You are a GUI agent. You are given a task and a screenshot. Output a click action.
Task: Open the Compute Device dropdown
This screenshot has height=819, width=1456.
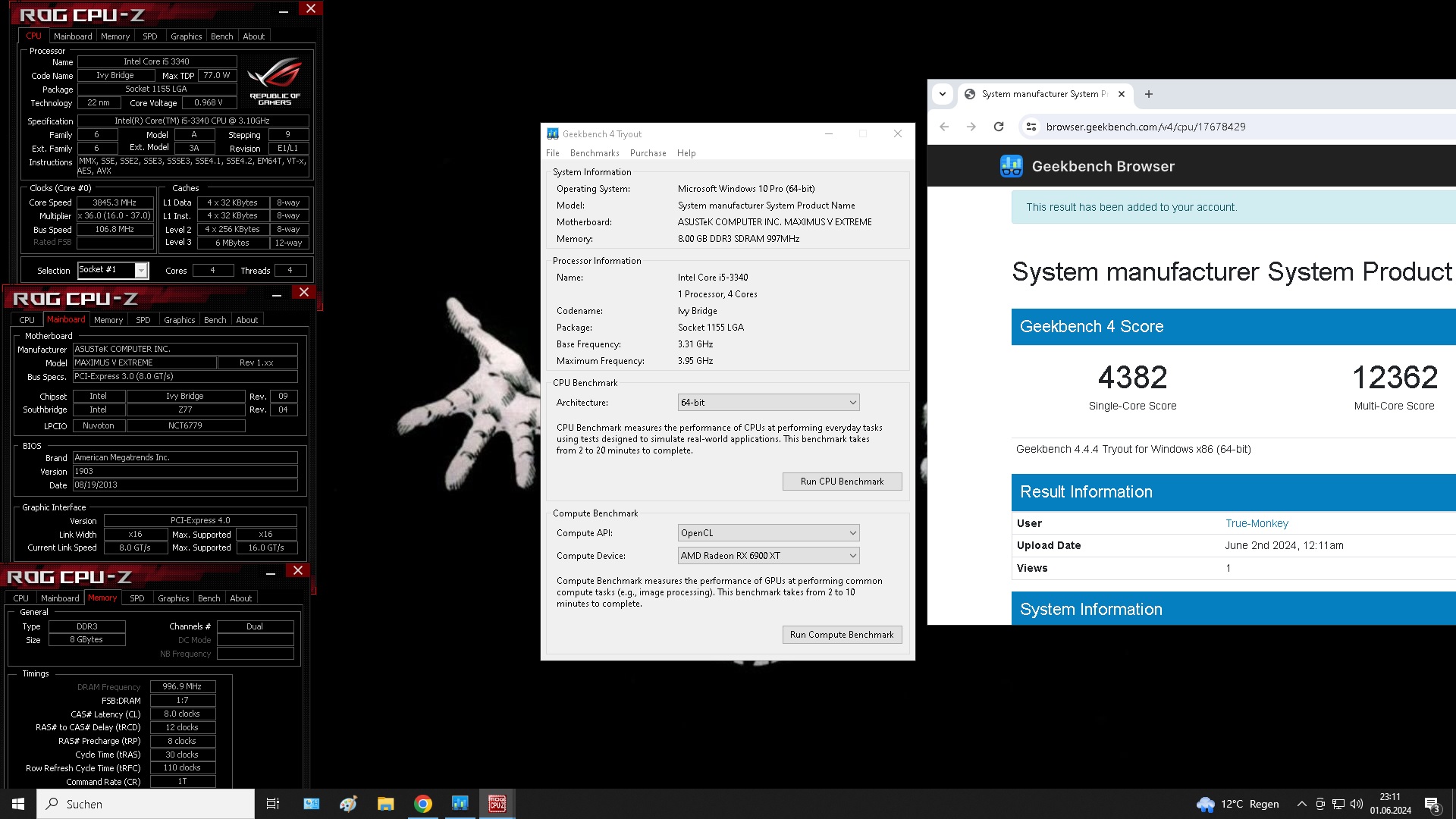click(x=768, y=556)
